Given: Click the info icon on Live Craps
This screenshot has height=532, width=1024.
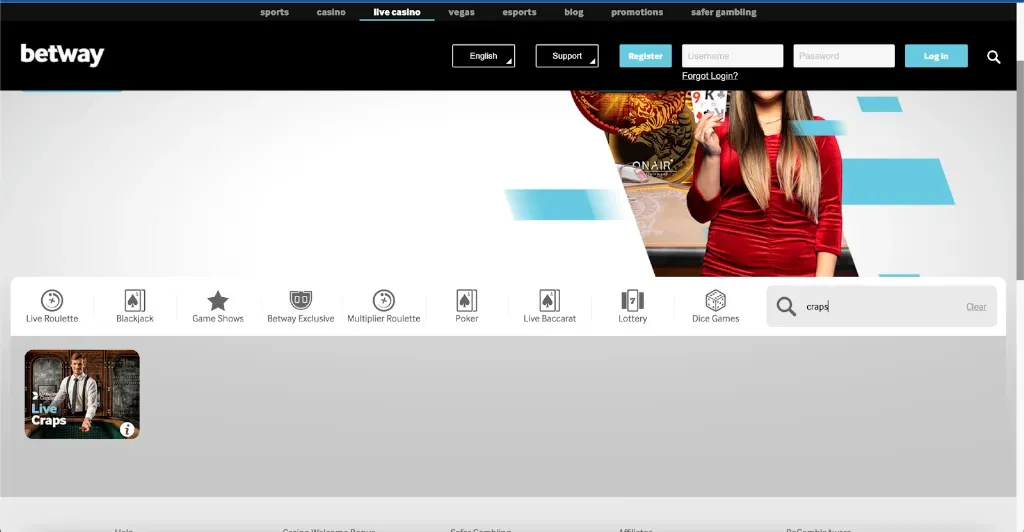Looking at the screenshot, I should tap(127, 430).
